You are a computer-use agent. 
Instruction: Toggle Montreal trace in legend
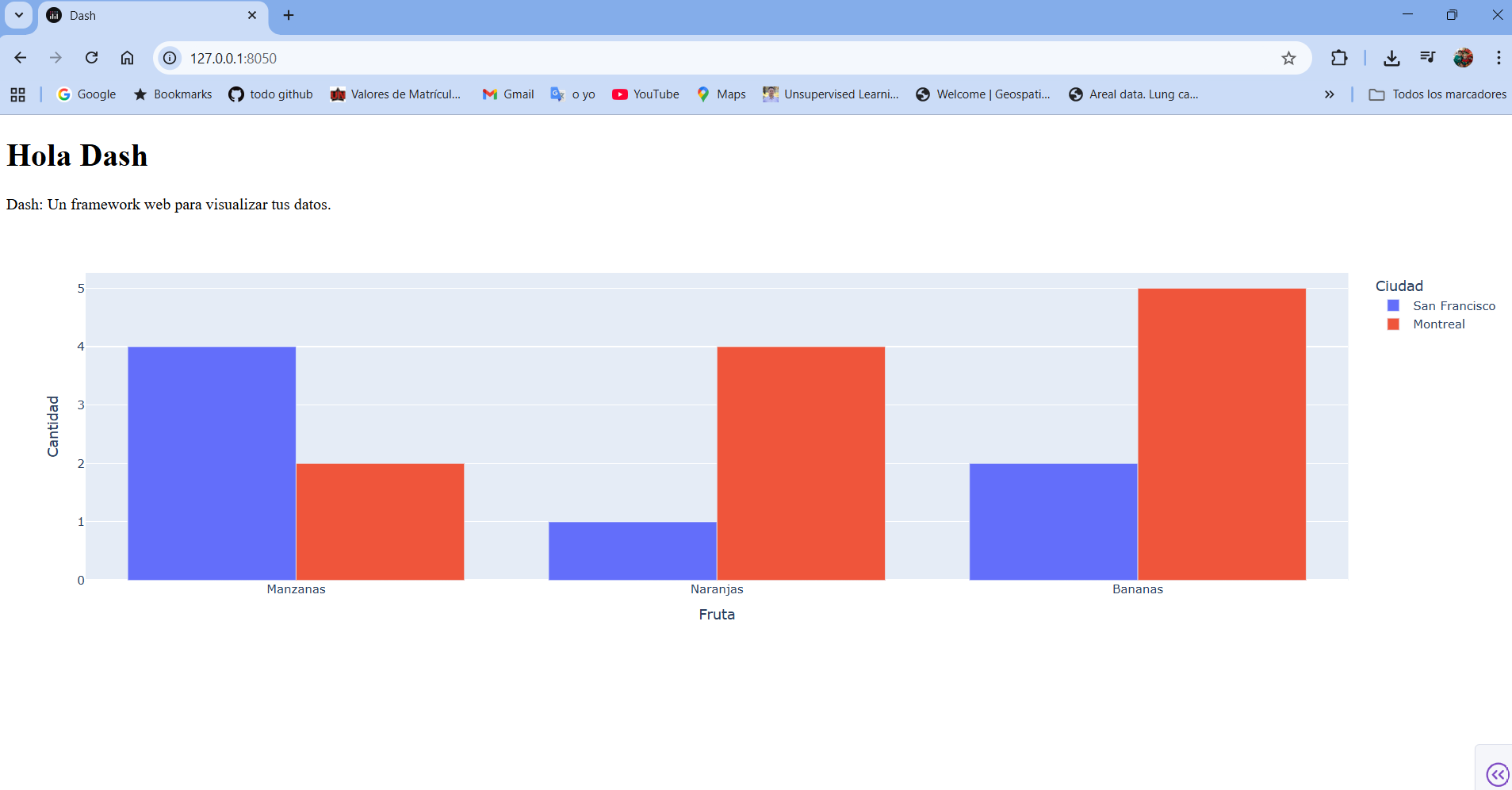click(x=1426, y=324)
